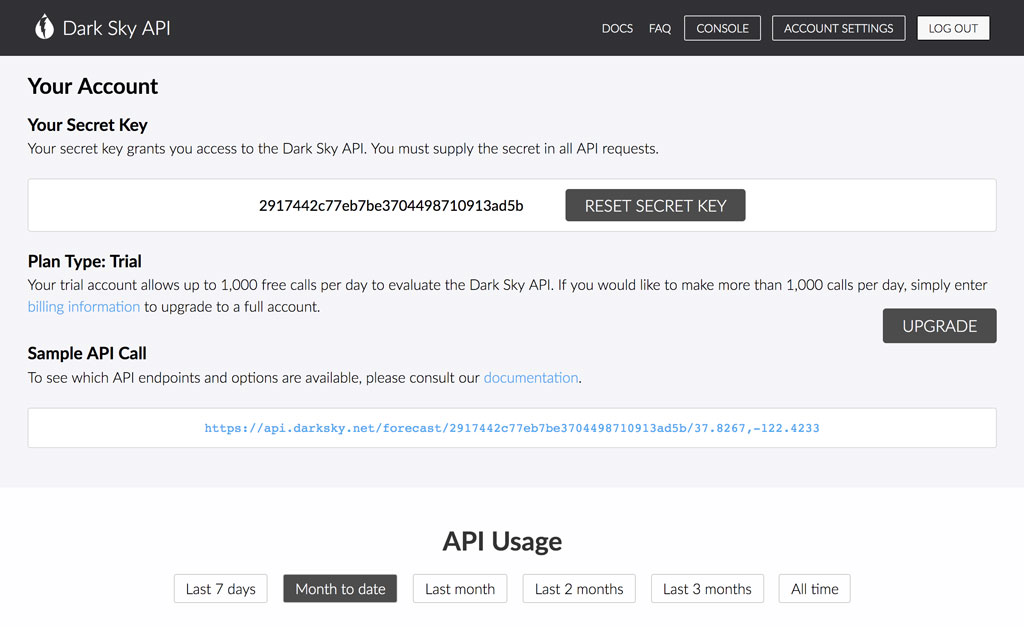This screenshot has height=627, width=1024.
Task: Click the Dark Sky API title
Action: [x=116, y=28]
